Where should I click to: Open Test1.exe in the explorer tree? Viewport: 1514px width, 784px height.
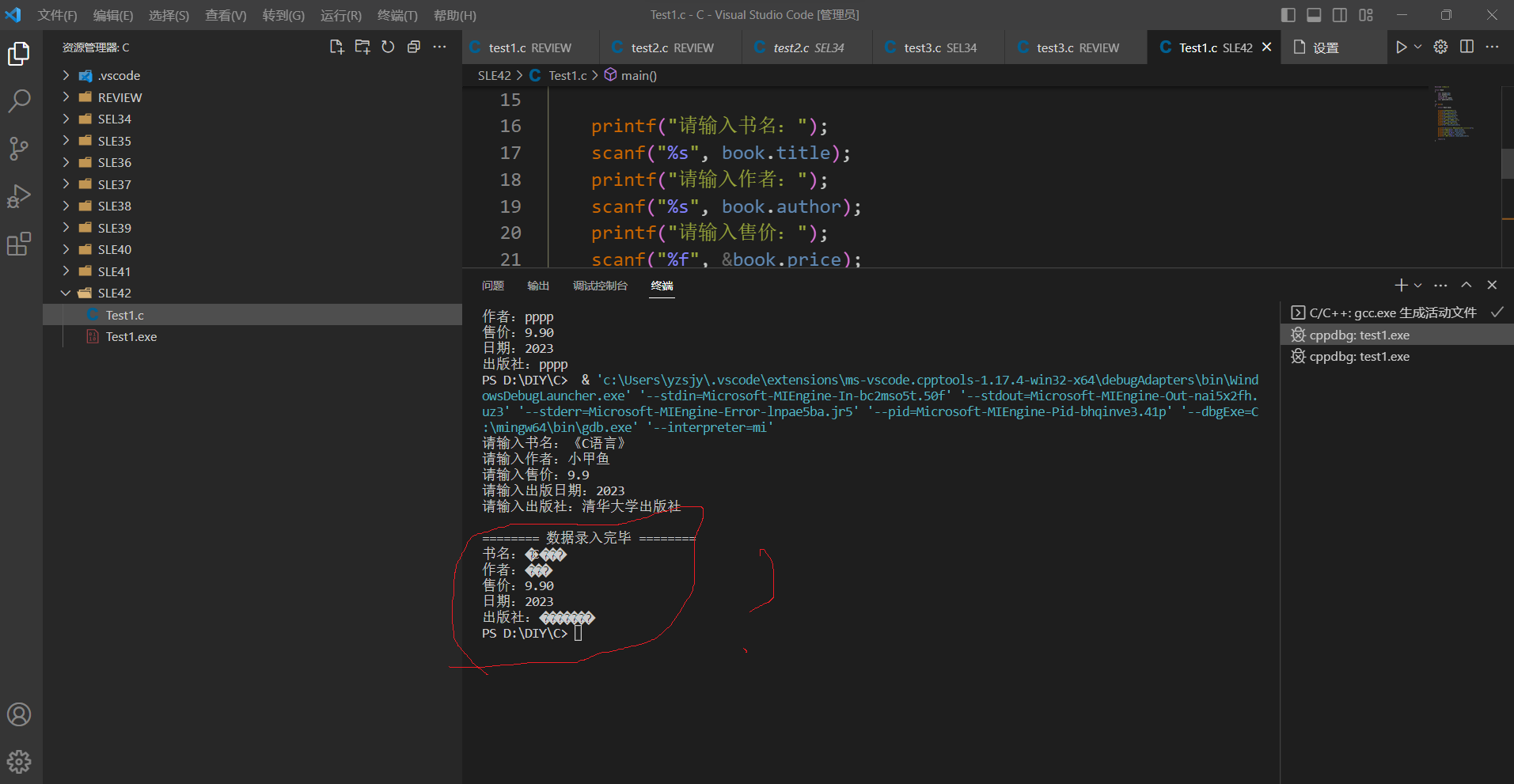point(131,336)
